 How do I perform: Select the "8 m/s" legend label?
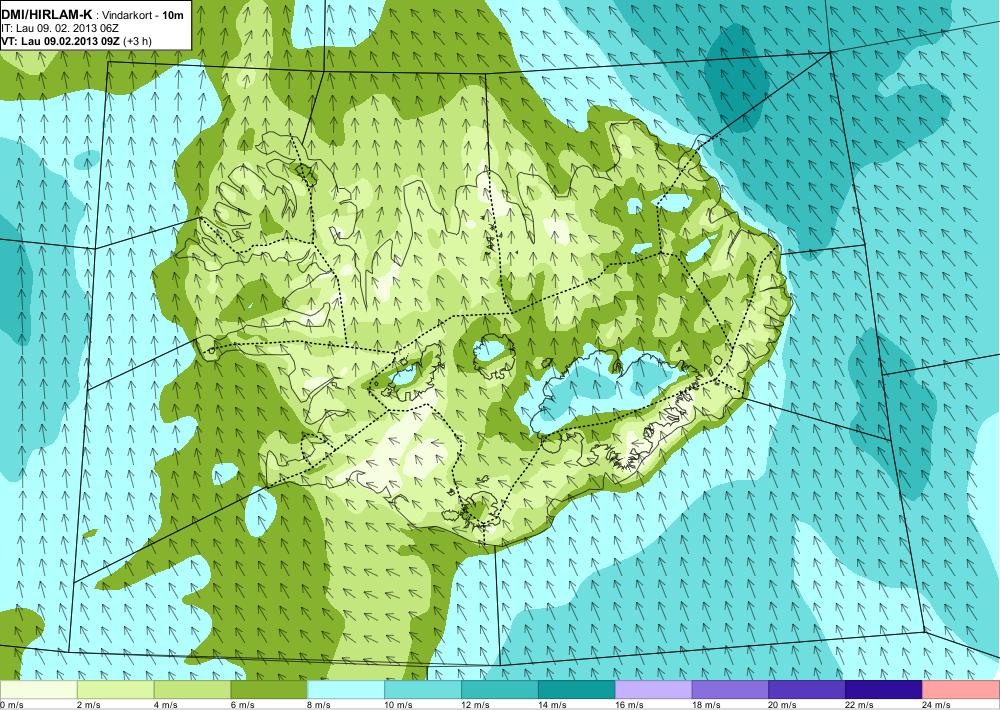pyautogui.click(x=320, y=705)
